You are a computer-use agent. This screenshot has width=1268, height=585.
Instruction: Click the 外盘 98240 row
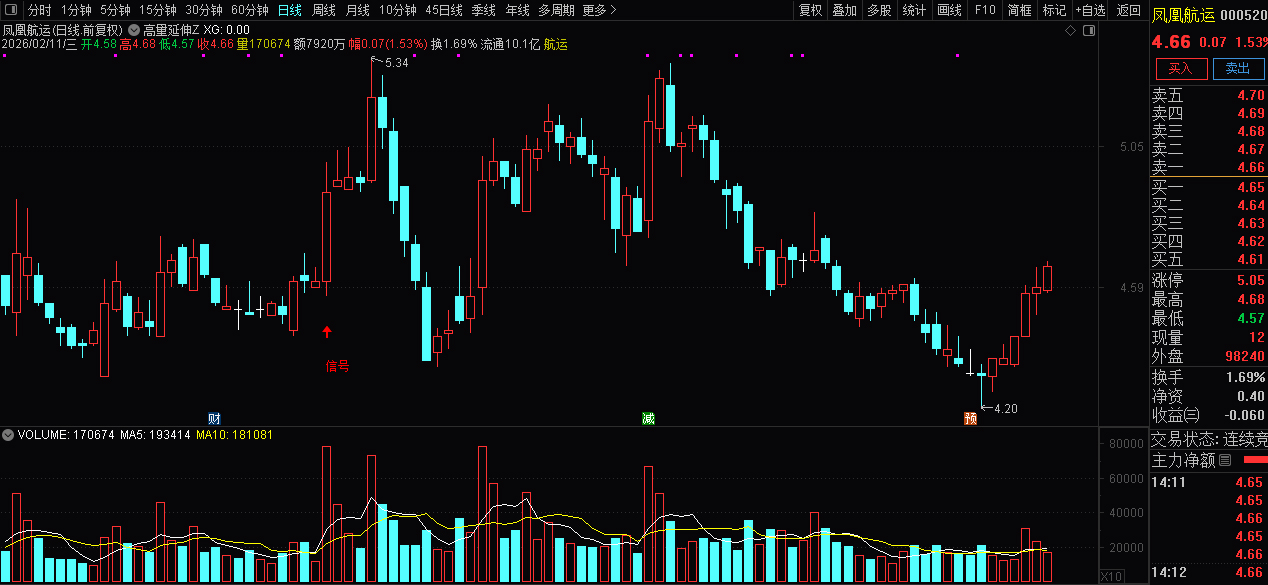coord(1208,356)
